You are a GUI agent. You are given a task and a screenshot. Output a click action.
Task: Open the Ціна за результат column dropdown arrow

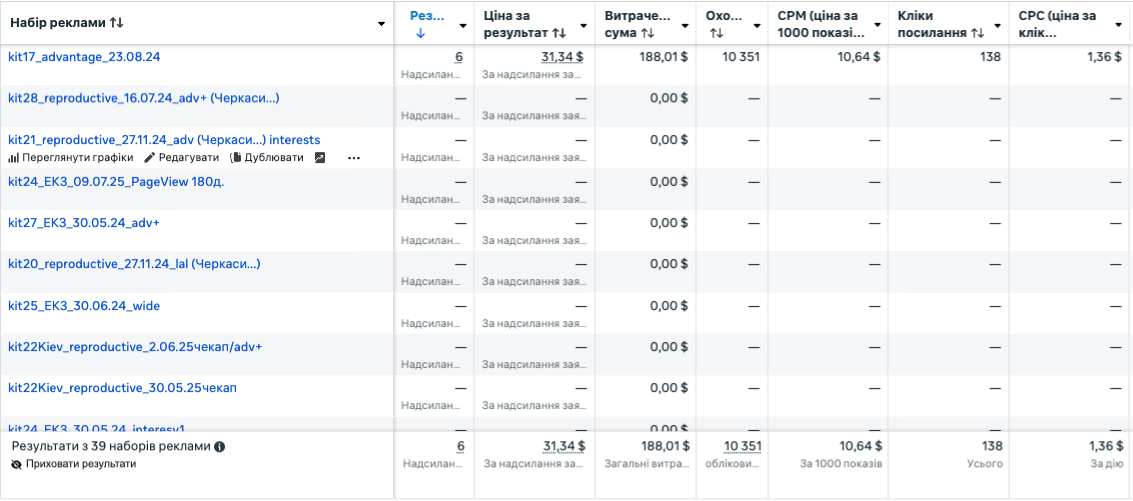[x=583, y=25]
